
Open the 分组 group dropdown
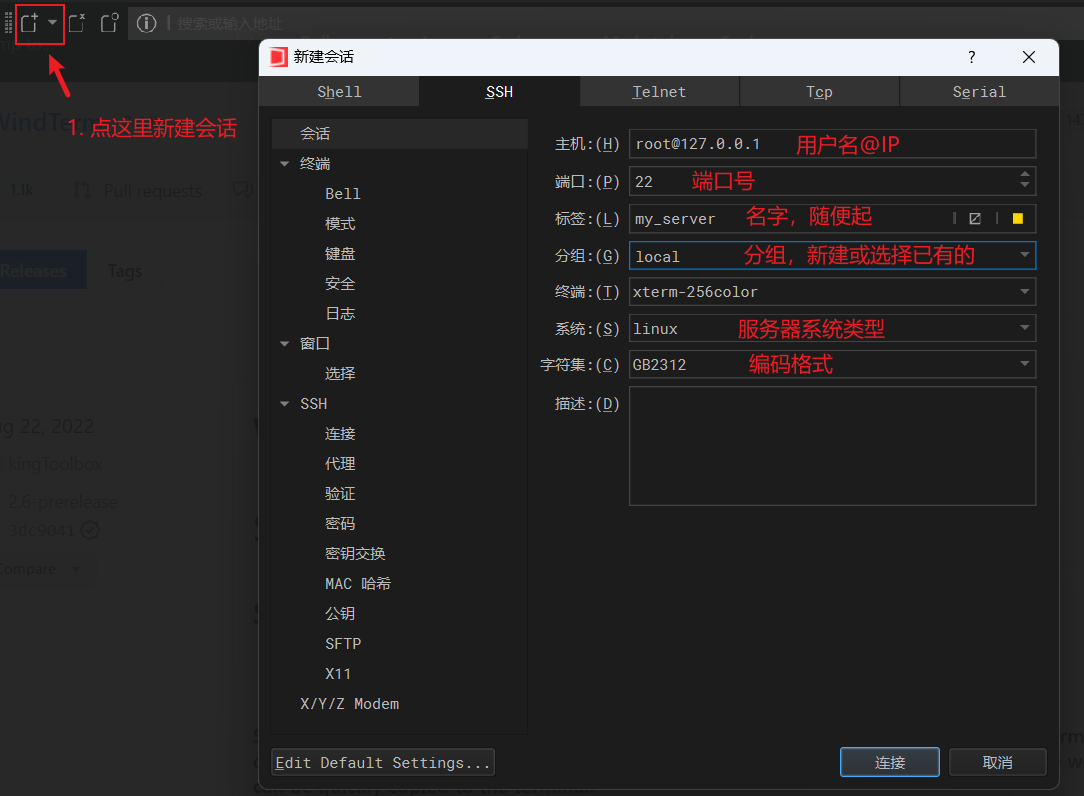click(1025, 255)
